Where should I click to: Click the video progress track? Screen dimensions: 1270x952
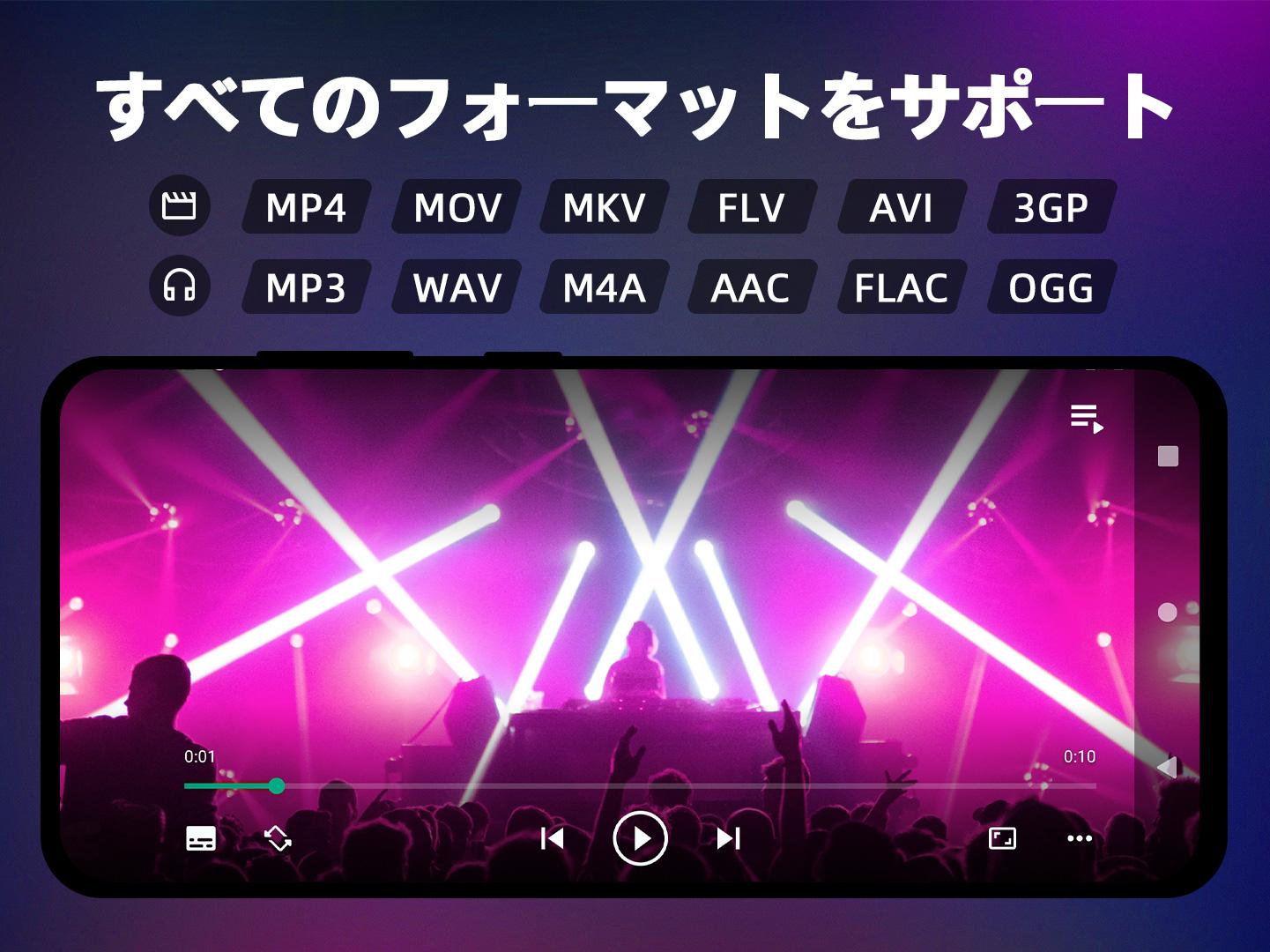[640, 785]
